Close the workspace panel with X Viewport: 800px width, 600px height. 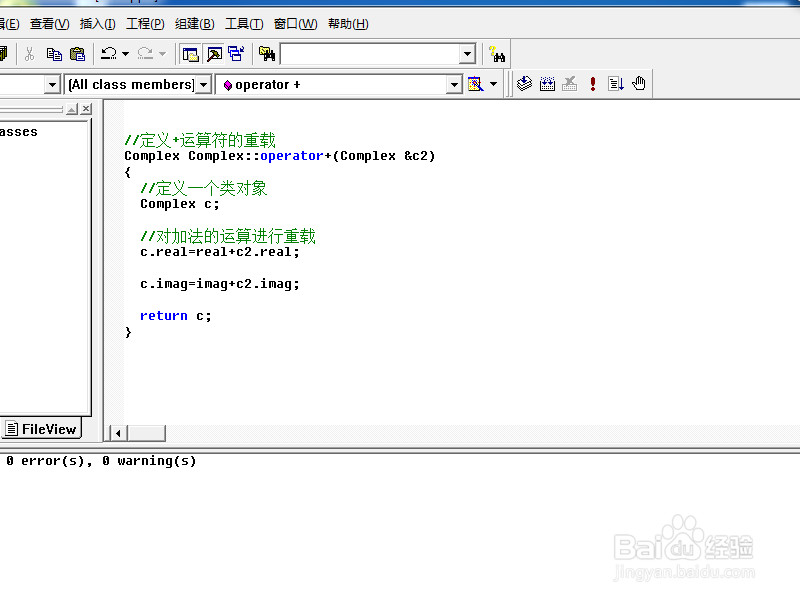pos(86,109)
